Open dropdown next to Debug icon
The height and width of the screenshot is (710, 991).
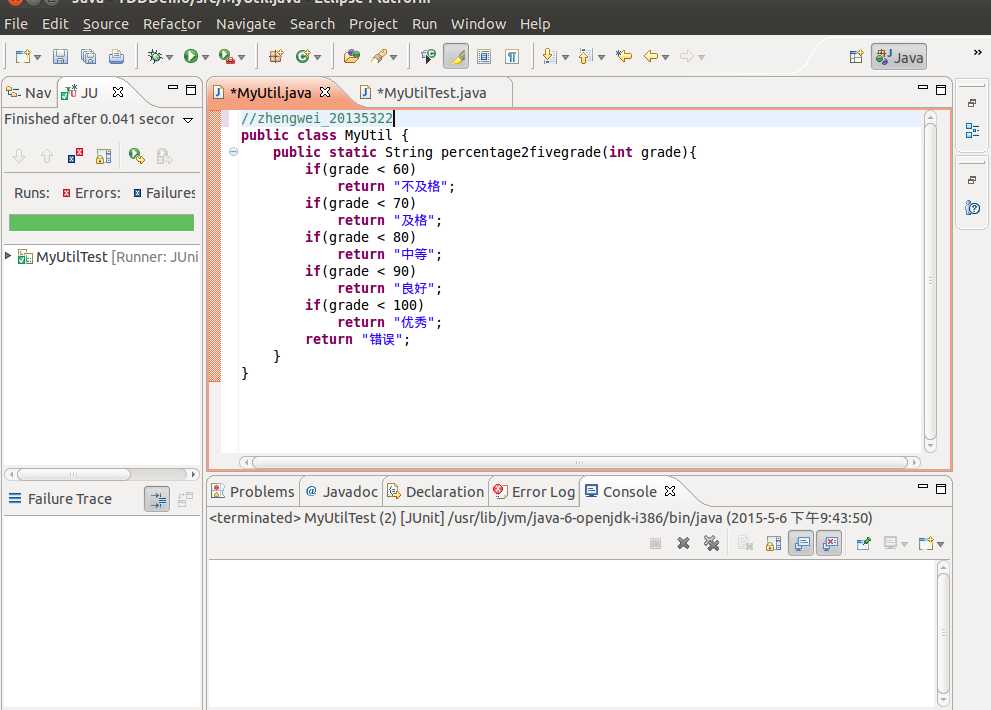click(169, 58)
